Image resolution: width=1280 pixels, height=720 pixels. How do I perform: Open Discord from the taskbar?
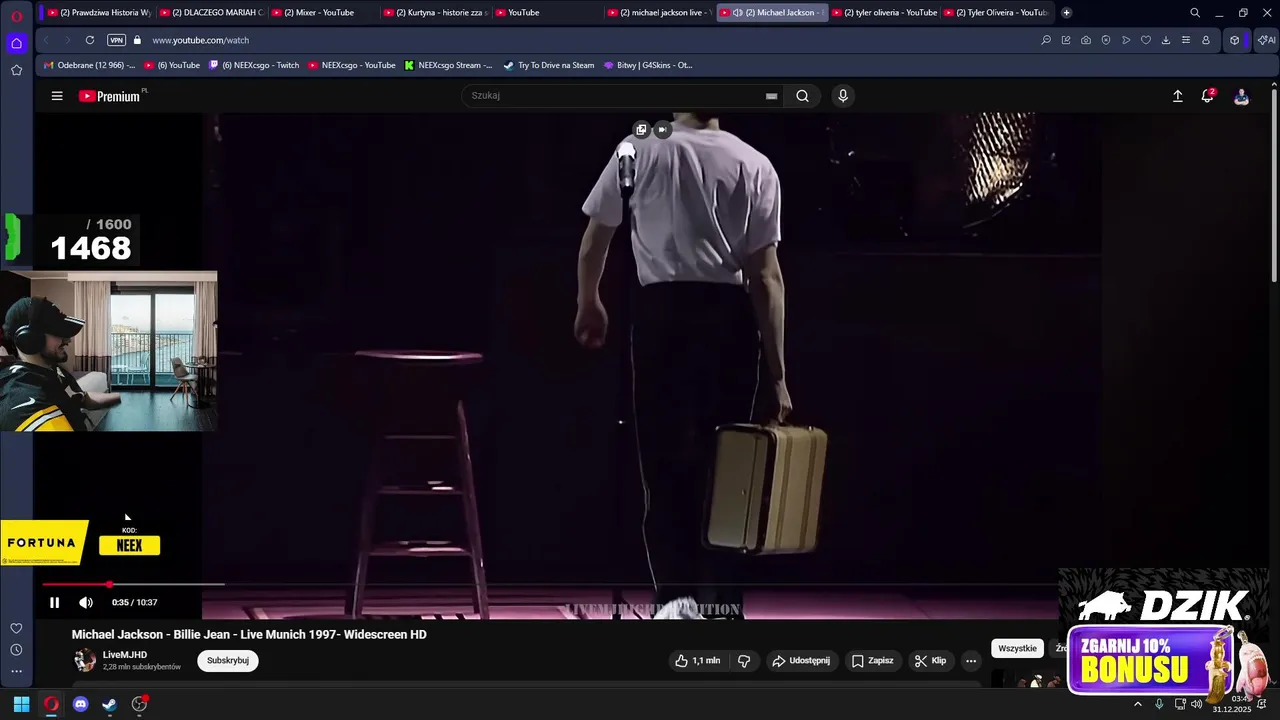(81, 704)
